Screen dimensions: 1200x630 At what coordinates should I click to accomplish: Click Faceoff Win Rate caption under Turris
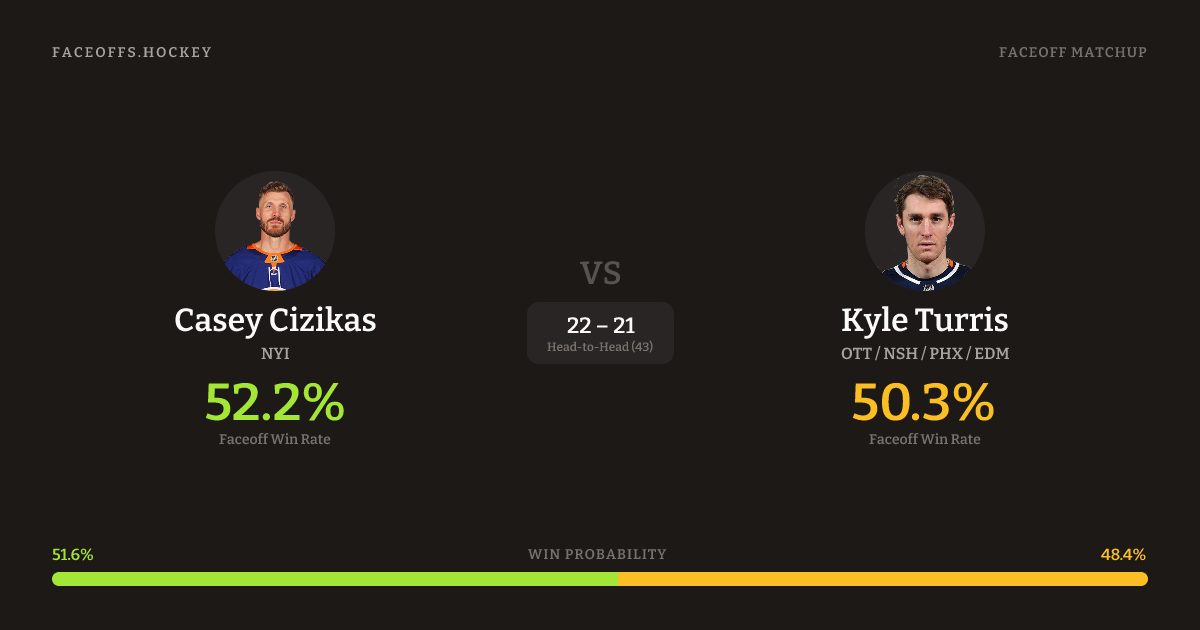coord(925,439)
